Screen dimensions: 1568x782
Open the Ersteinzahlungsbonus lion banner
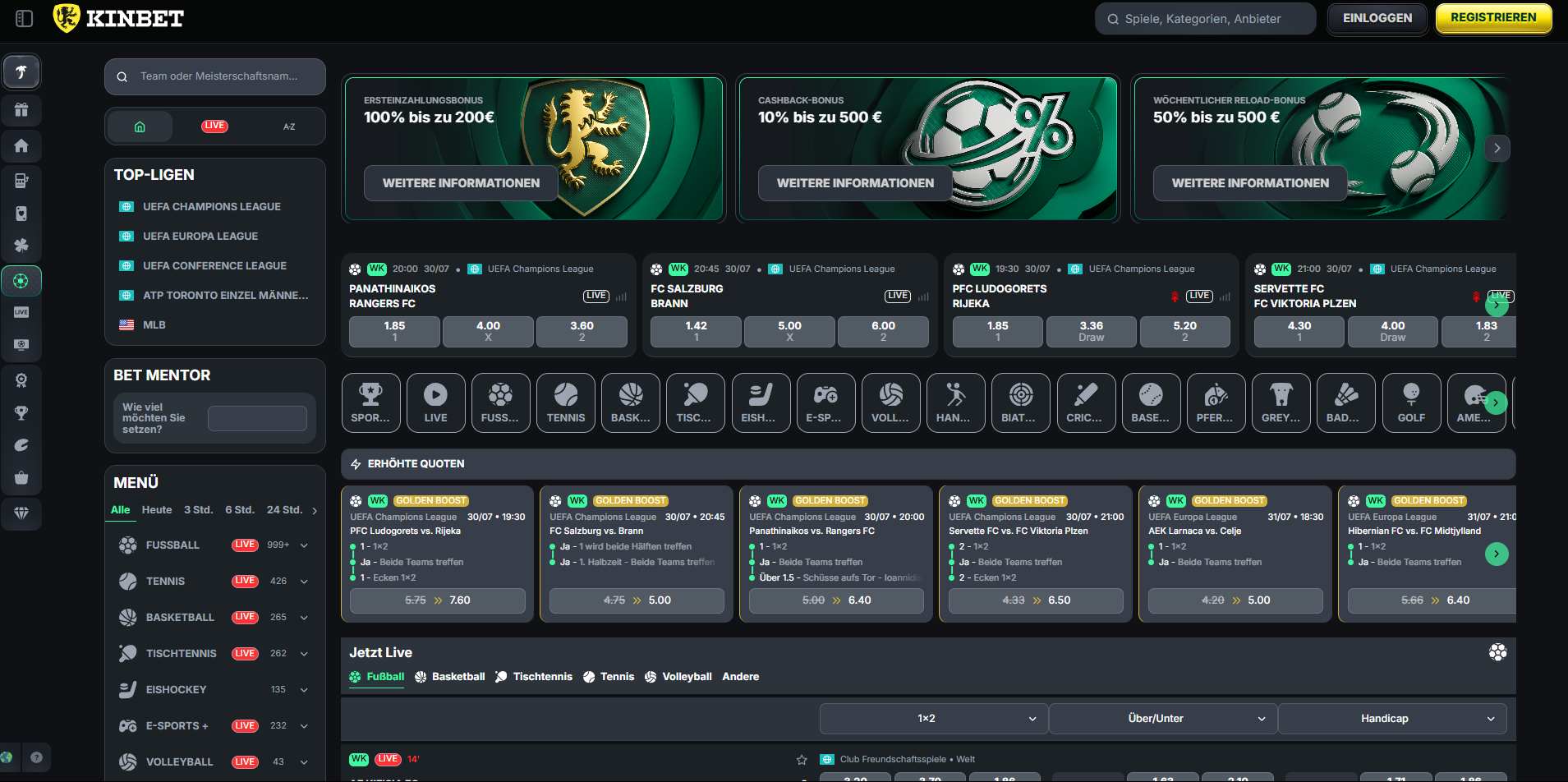point(534,148)
